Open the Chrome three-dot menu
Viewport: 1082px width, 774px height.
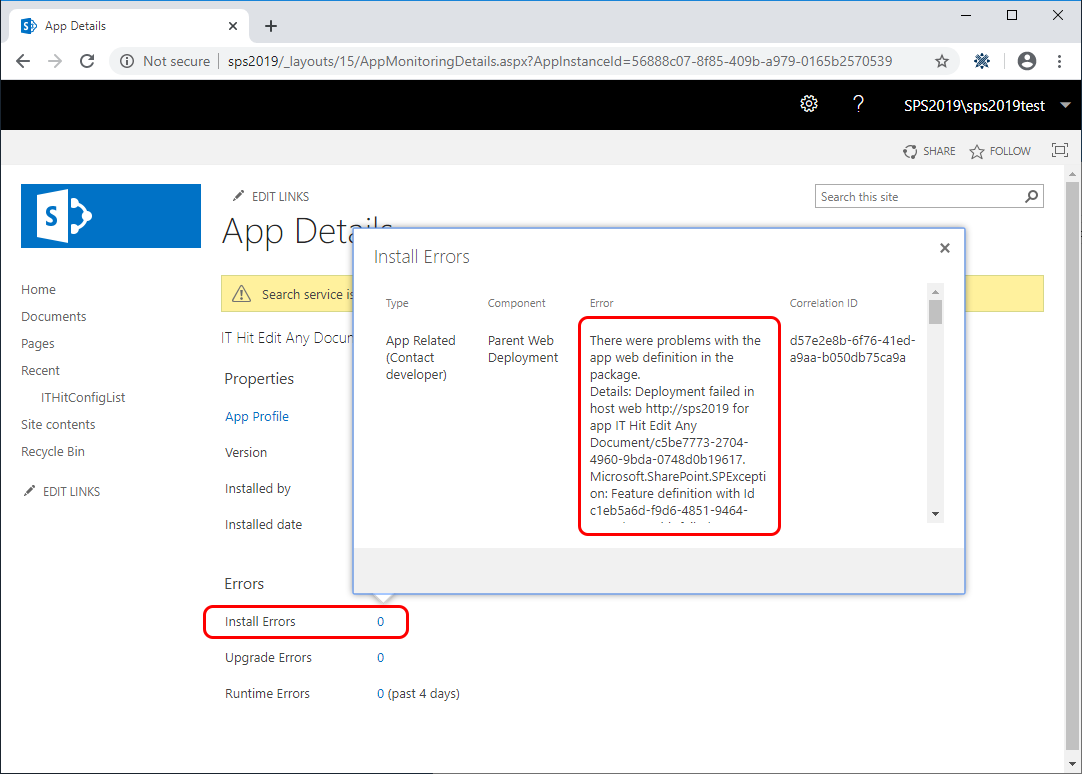tap(1059, 61)
